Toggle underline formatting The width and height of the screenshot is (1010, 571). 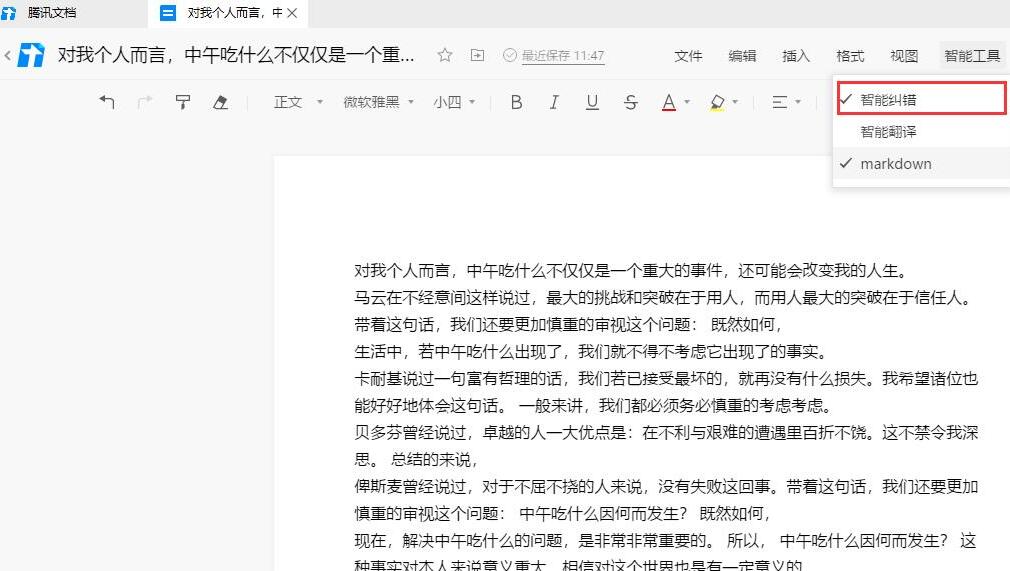pos(592,102)
